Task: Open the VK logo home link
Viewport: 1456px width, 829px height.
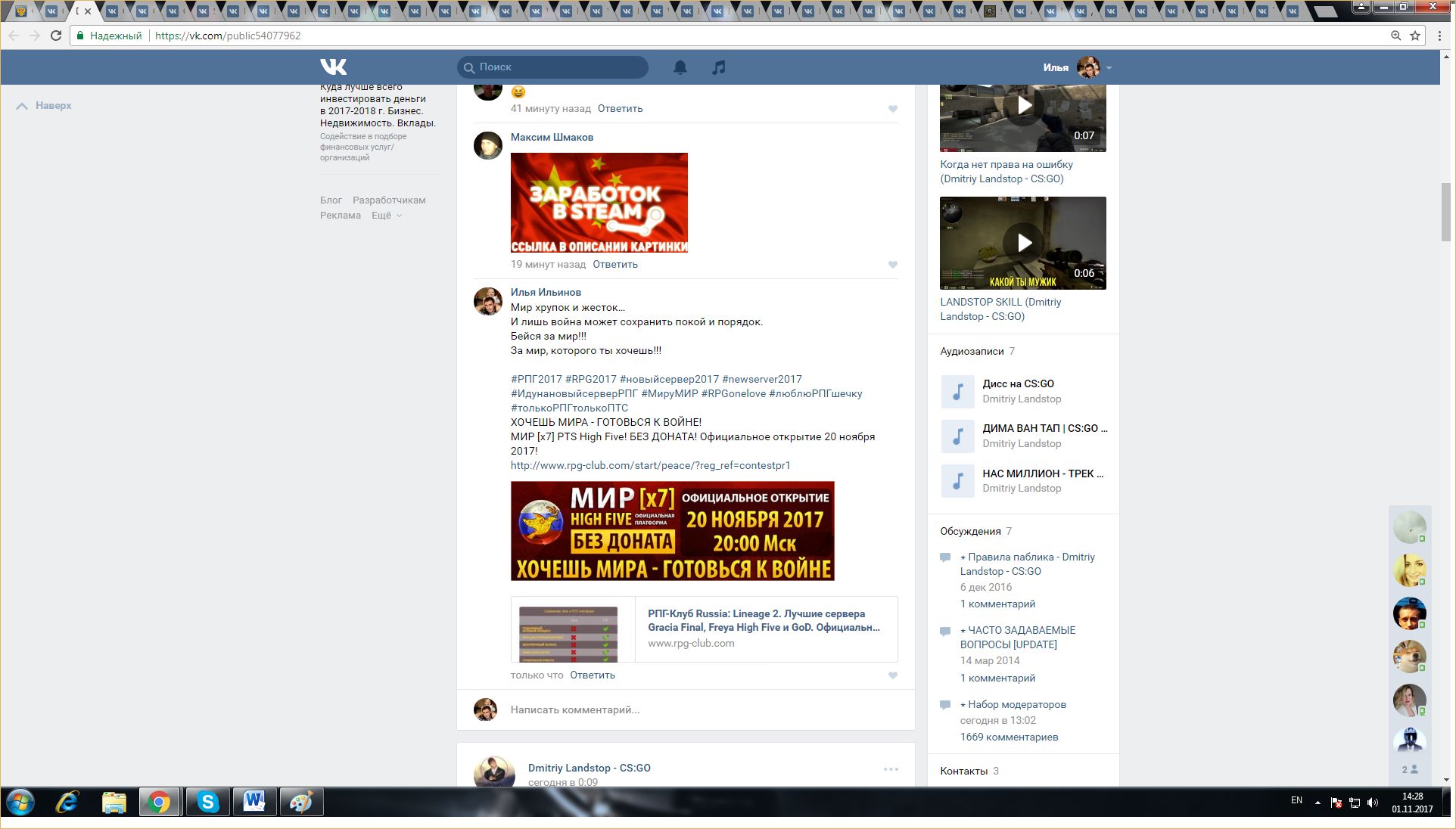Action: coord(333,67)
